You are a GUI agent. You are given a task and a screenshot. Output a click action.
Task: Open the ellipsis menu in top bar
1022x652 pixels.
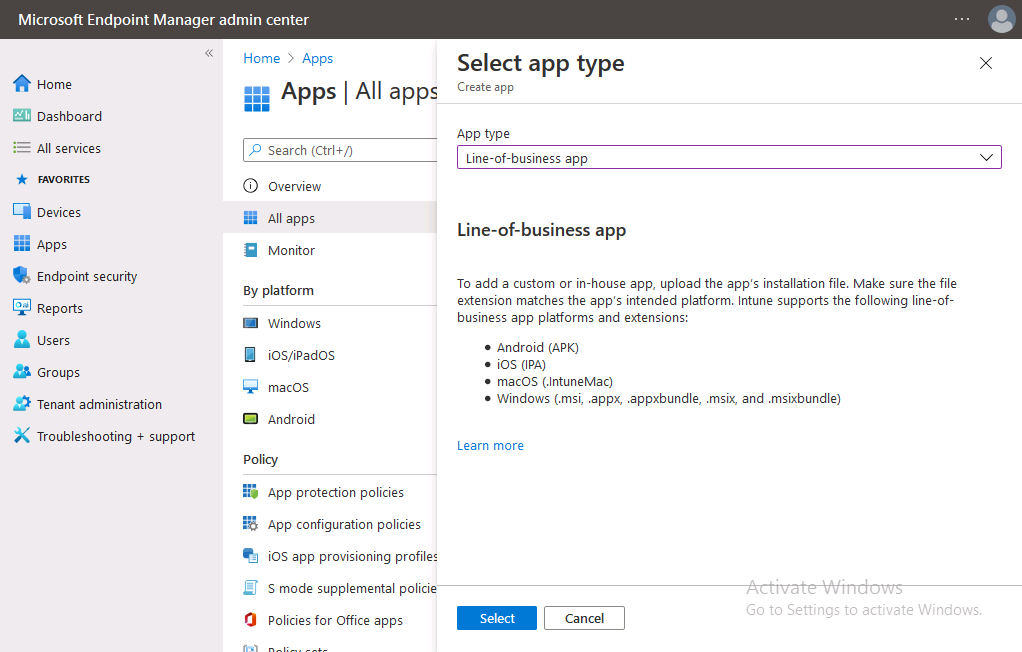point(962,19)
